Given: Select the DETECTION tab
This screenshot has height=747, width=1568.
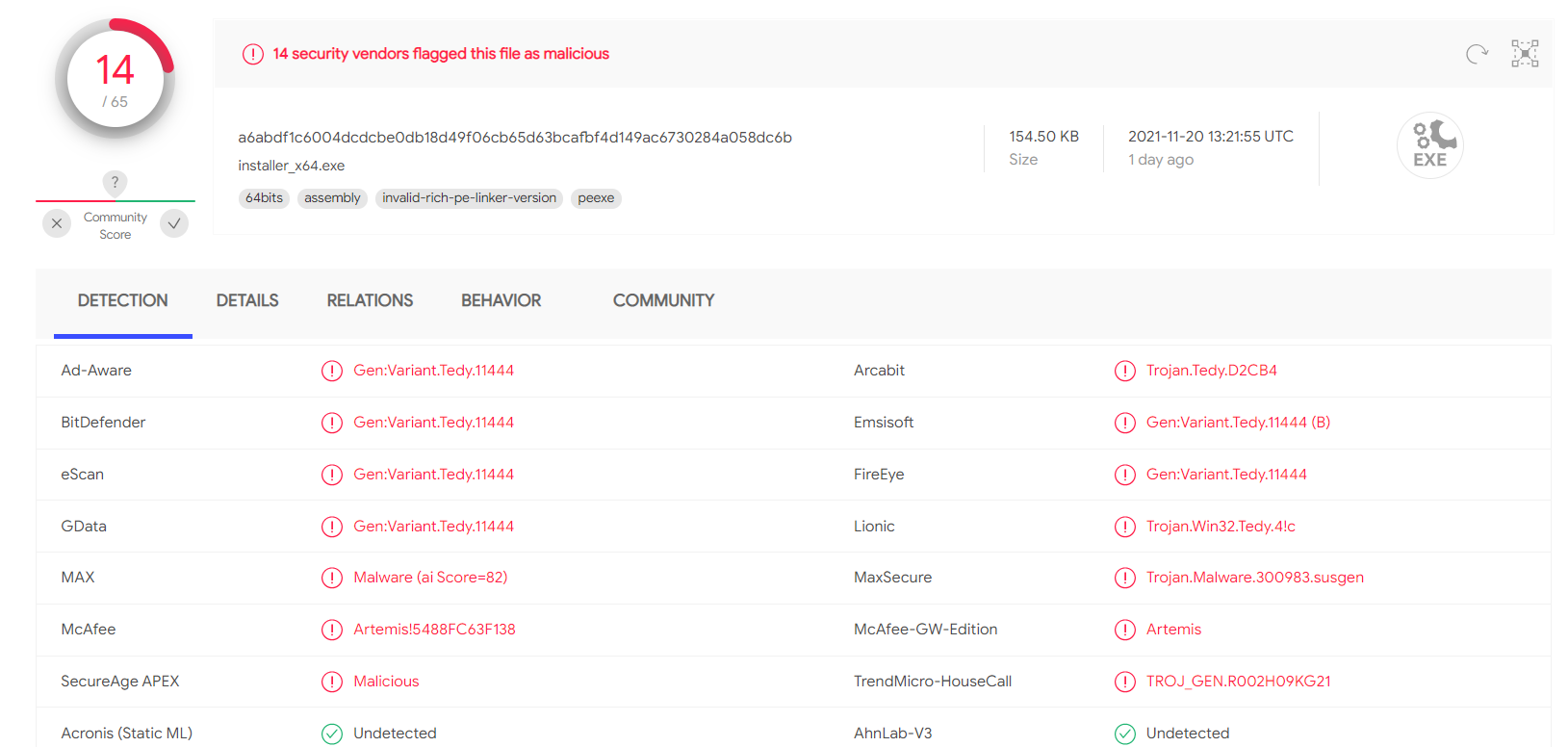Looking at the screenshot, I should 122,300.
